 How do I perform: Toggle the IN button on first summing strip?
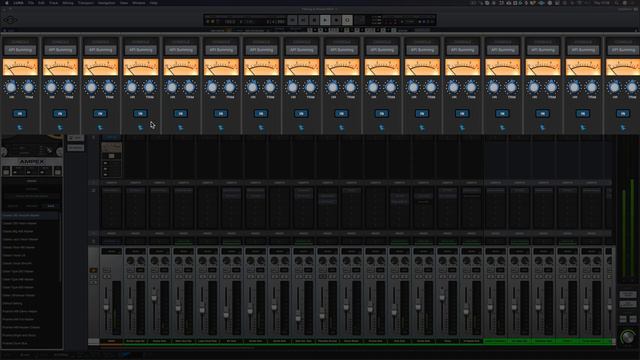click(x=20, y=113)
